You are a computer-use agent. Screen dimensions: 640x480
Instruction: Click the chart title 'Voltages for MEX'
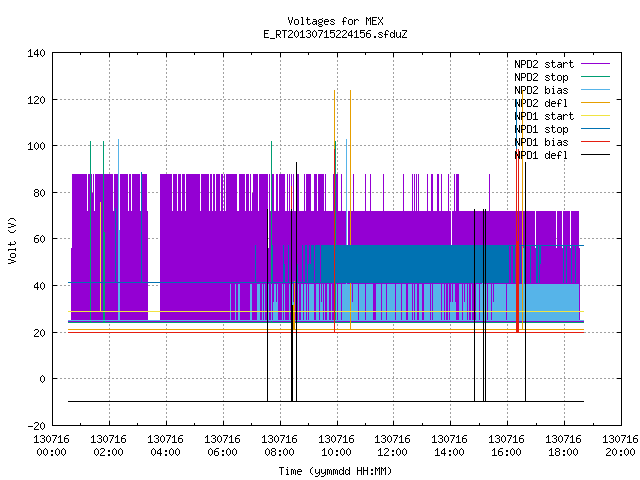[335, 21]
